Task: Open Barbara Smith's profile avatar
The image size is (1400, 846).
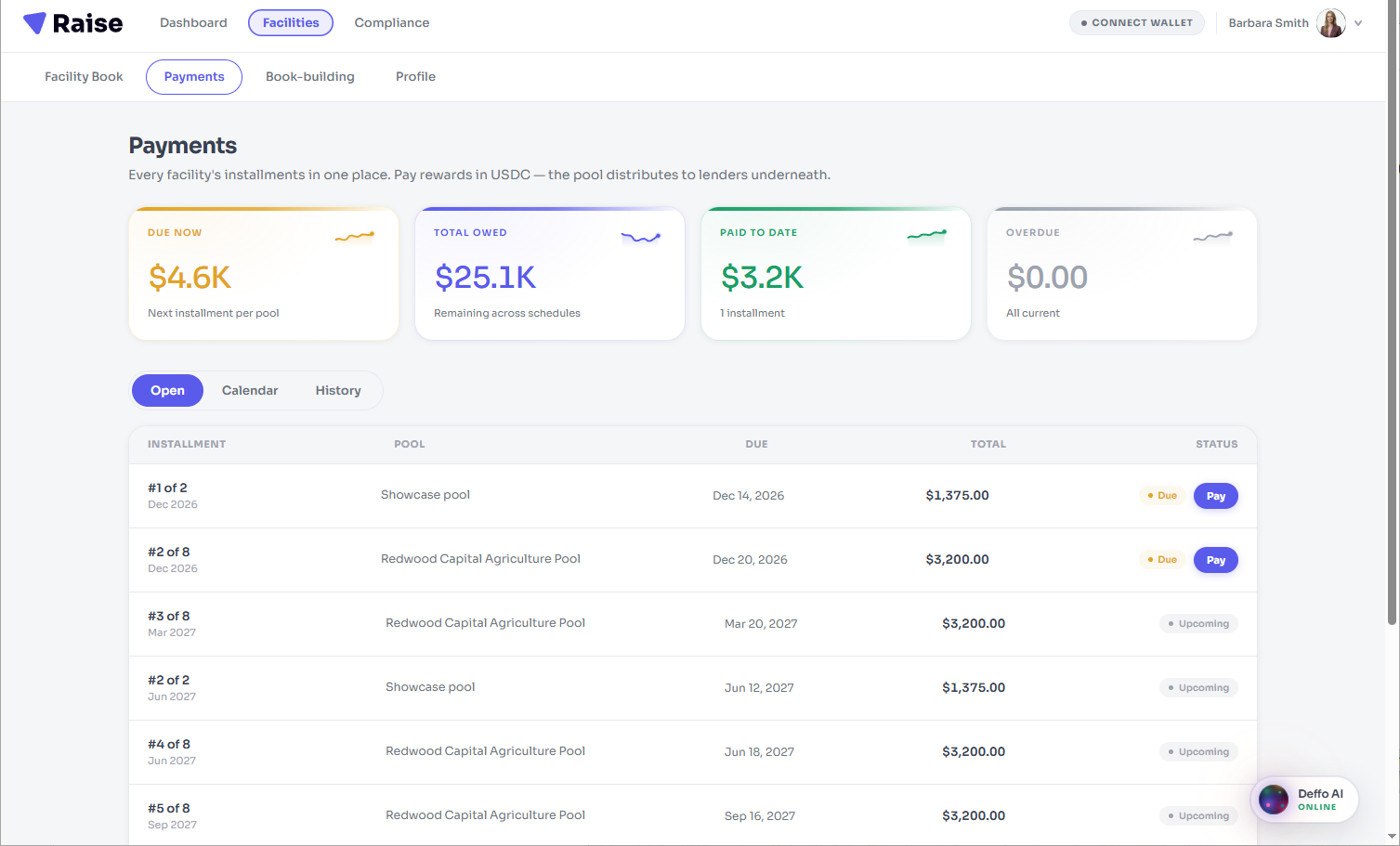Action: point(1331,23)
